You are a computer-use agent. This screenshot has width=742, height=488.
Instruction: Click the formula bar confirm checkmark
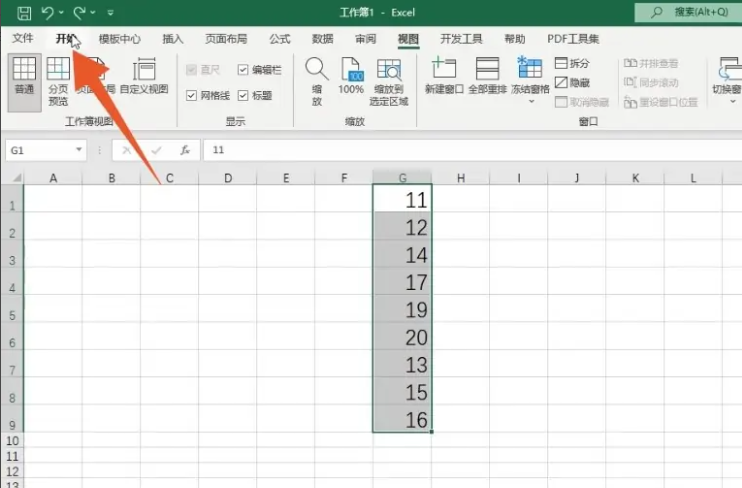pos(156,151)
